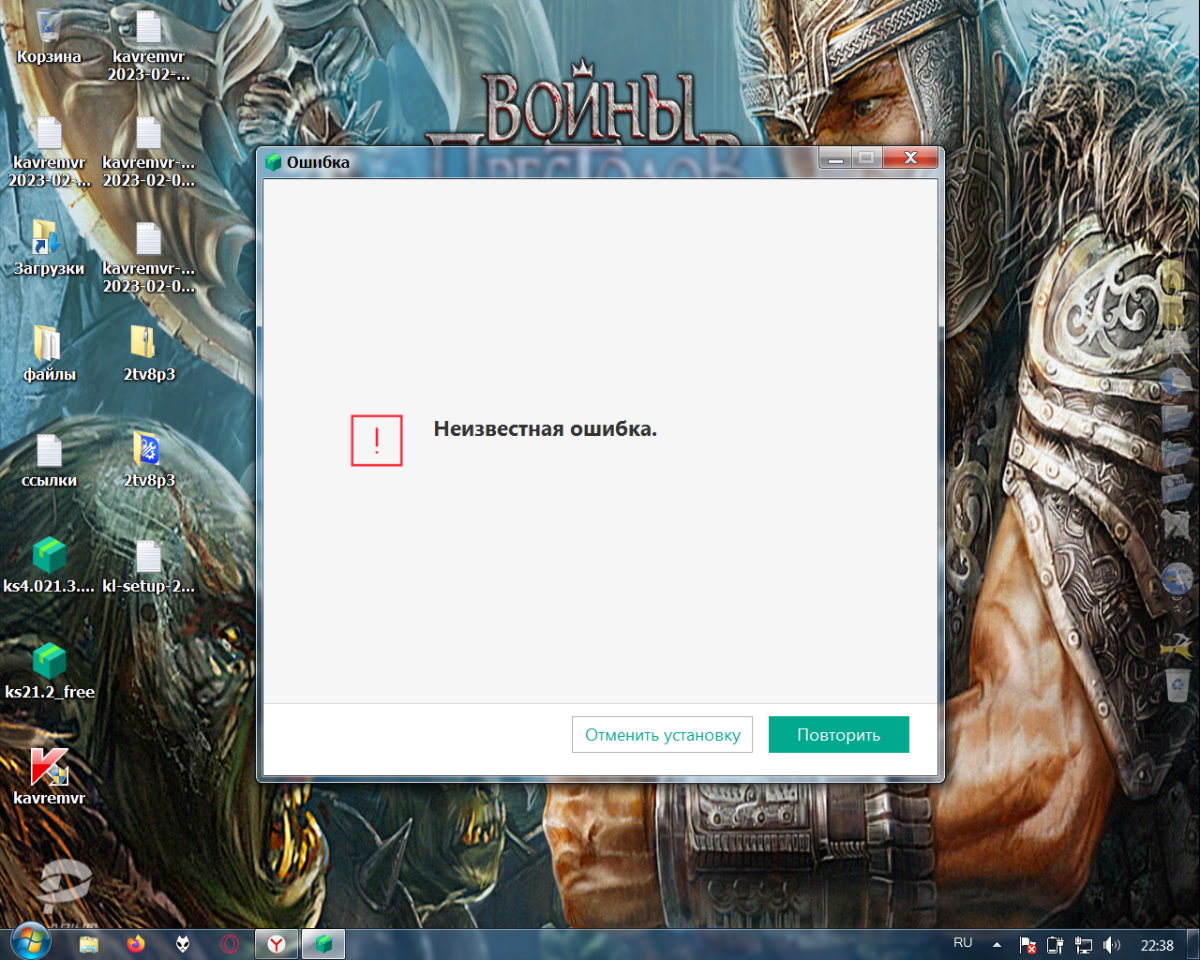This screenshot has width=1200, height=960.
Task: Click the Kaspersky installer taskbar button
Action: click(323, 943)
